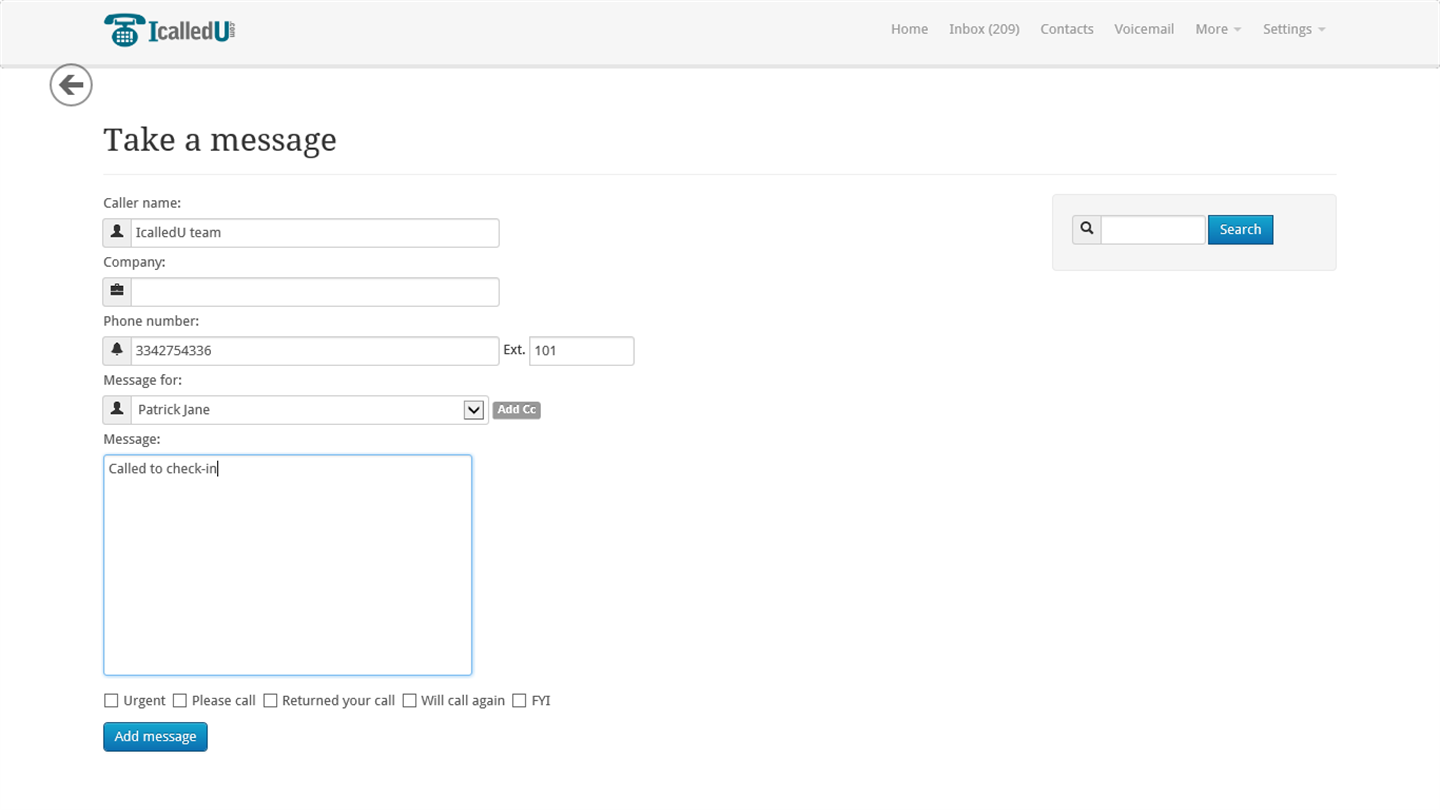Expand the Settings menu
Viewport: 1440px width, 810px height.
pos(1293,29)
